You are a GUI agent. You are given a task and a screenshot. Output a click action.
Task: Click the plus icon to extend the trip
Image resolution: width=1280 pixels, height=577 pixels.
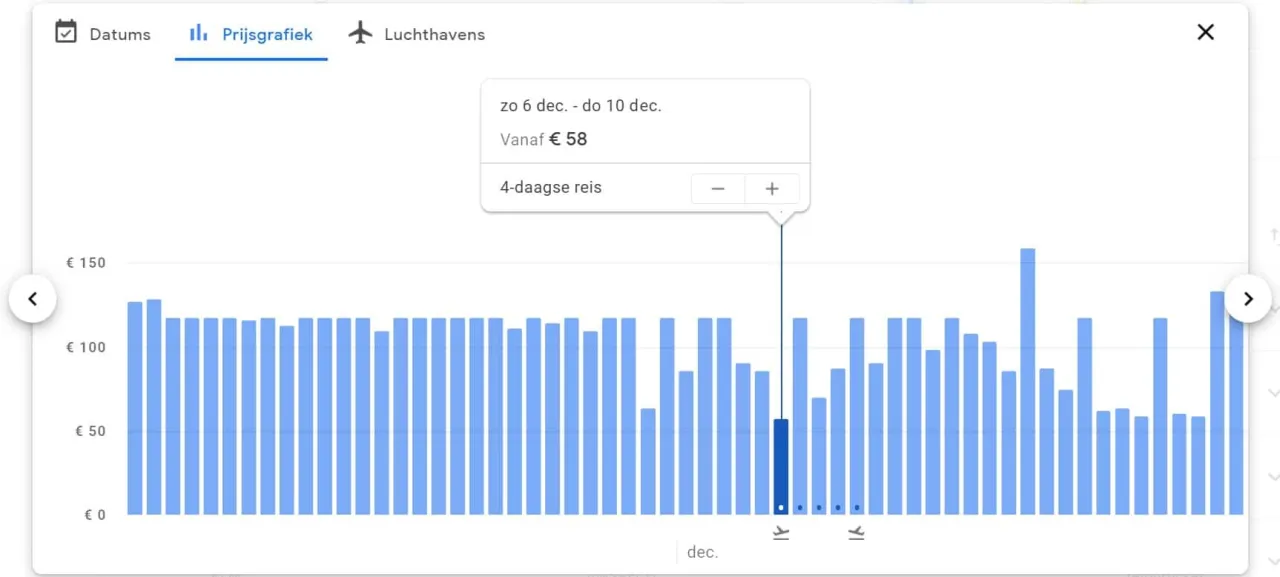coord(772,188)
